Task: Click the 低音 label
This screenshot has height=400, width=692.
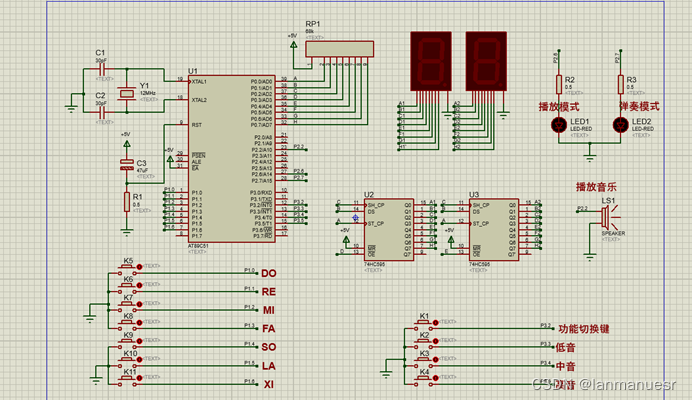Action: 565,347
